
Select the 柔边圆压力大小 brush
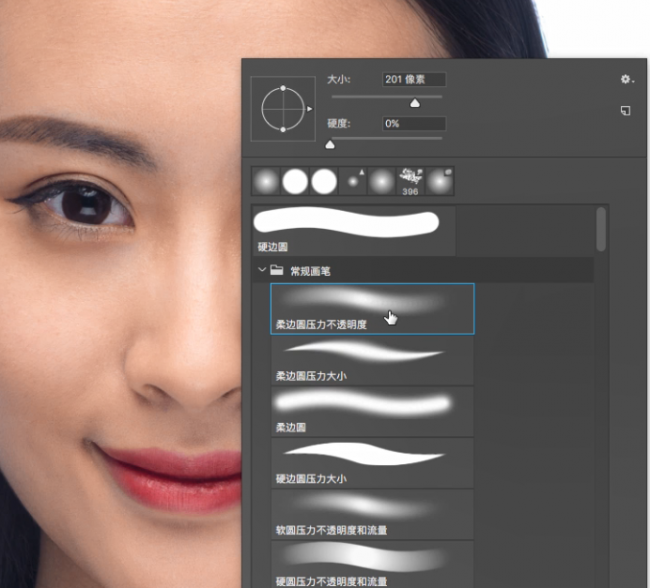(372, 360)
